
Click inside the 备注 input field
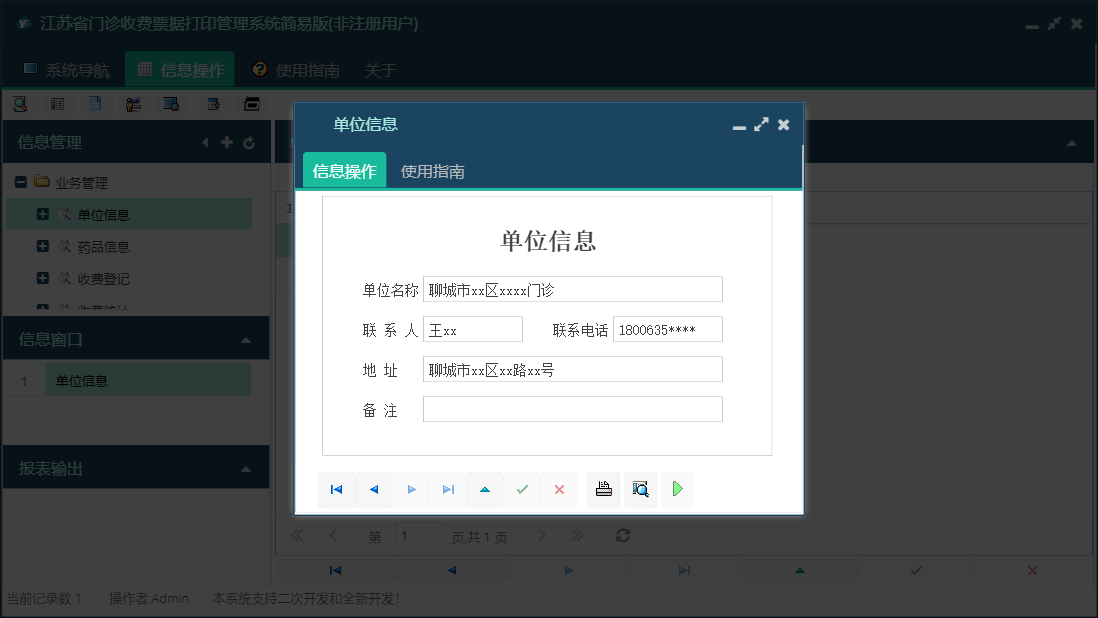pos(572,408)
